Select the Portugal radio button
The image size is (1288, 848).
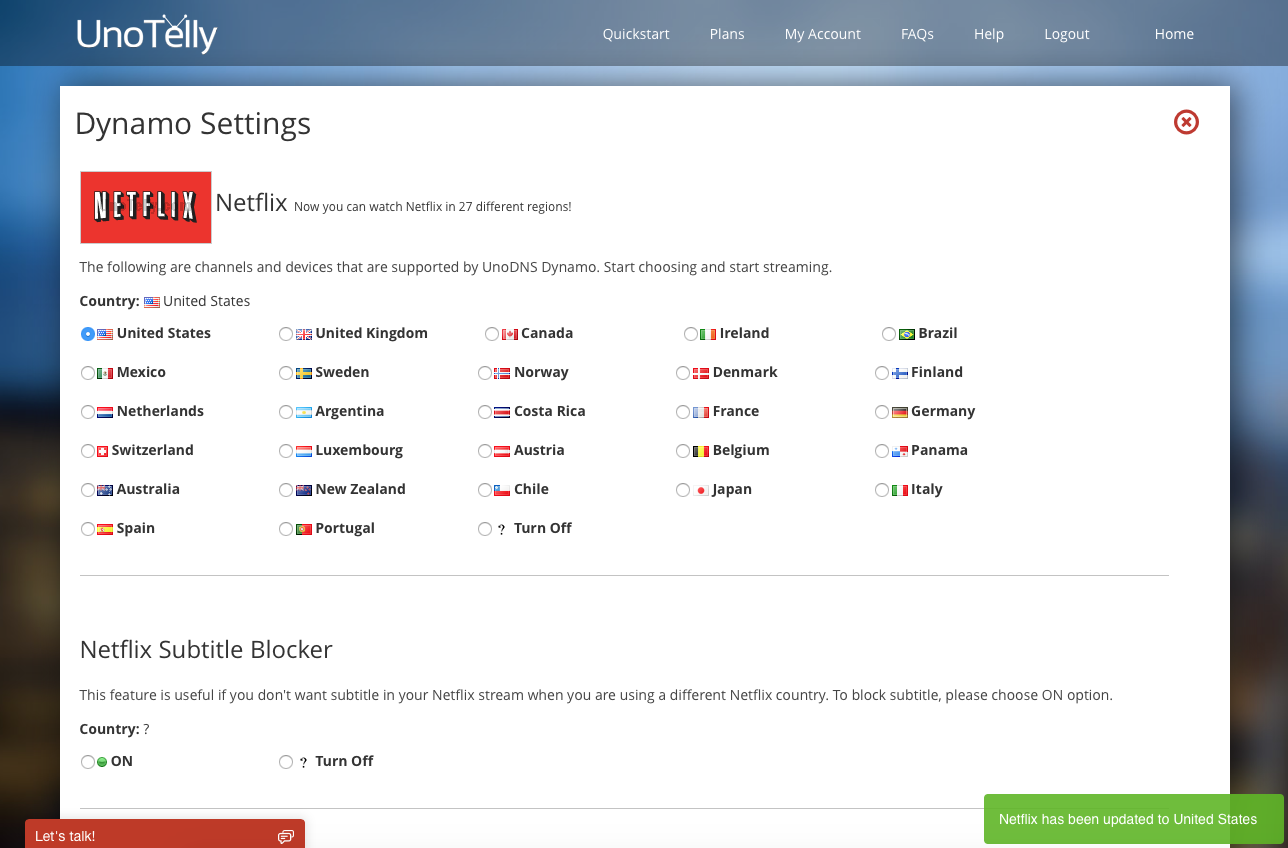point(286,529)
